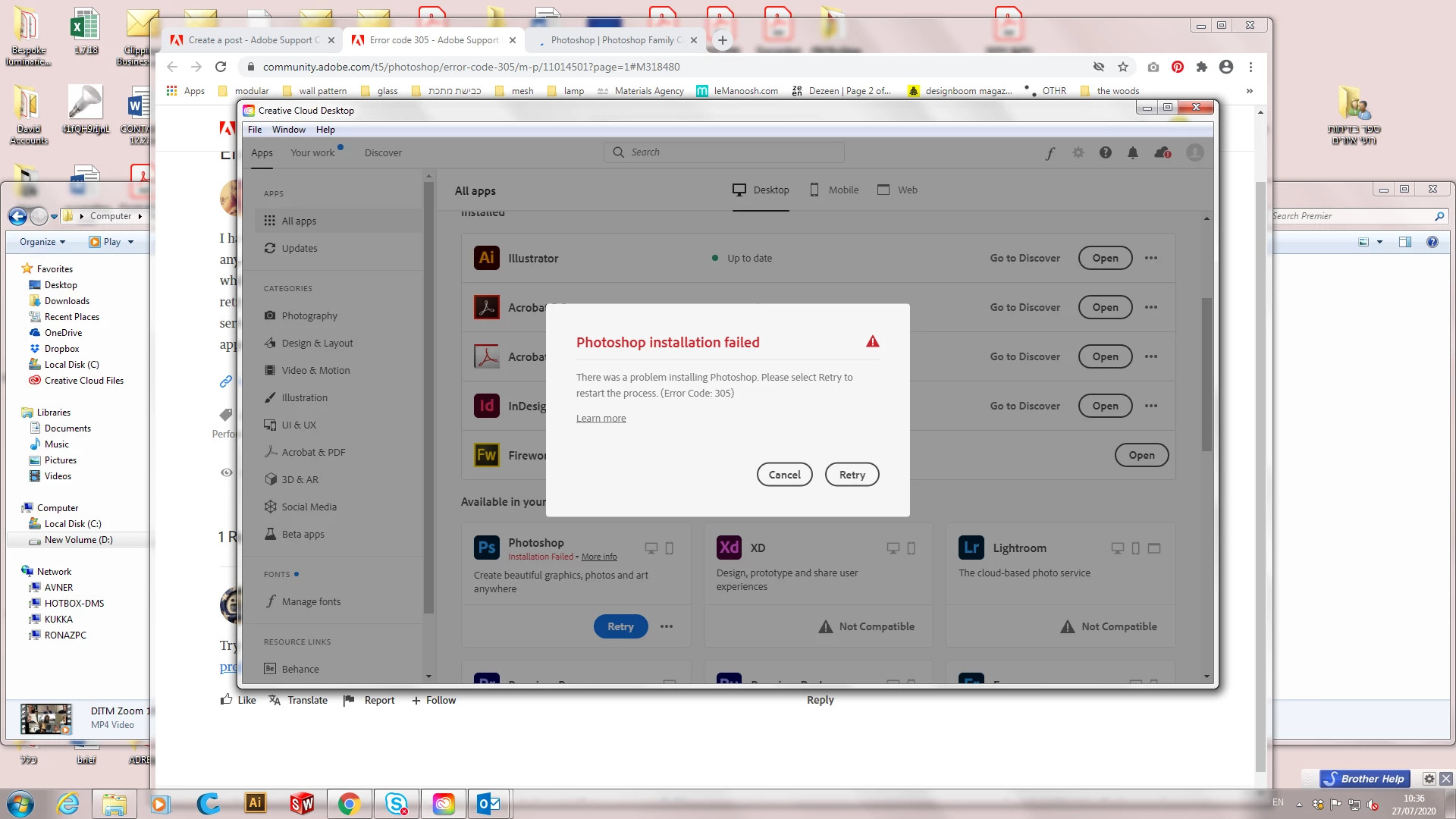Open the Illustrator more options ellipsis
The image size is (1456, 819).
click(x=1150, y=259)
